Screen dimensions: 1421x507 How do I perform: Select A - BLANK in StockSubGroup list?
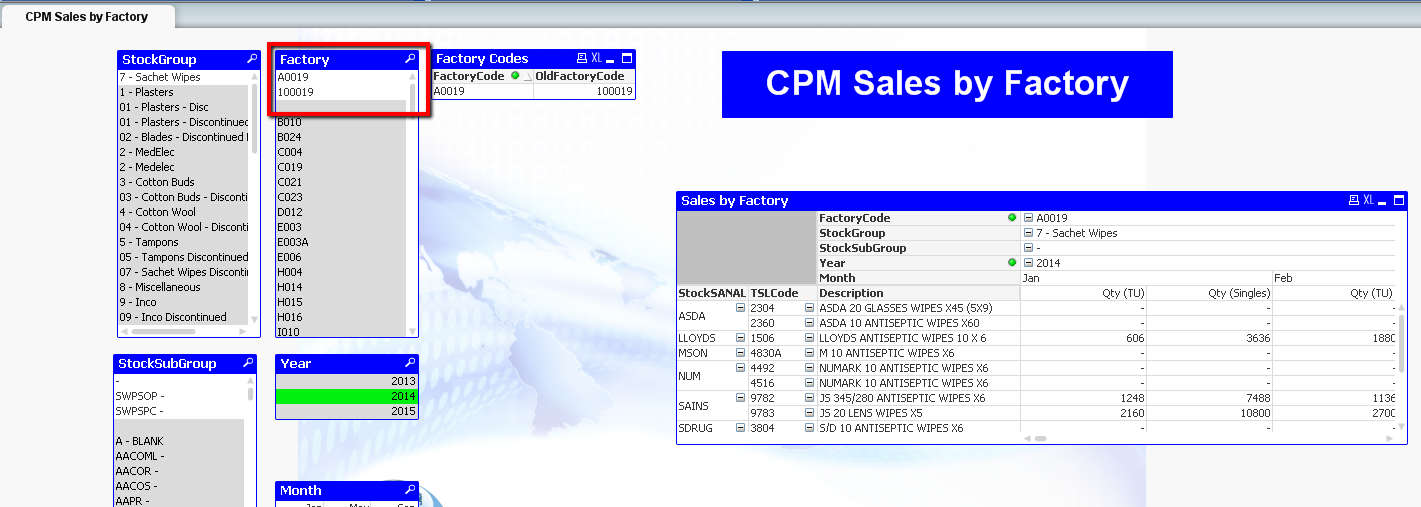point(179,441)
